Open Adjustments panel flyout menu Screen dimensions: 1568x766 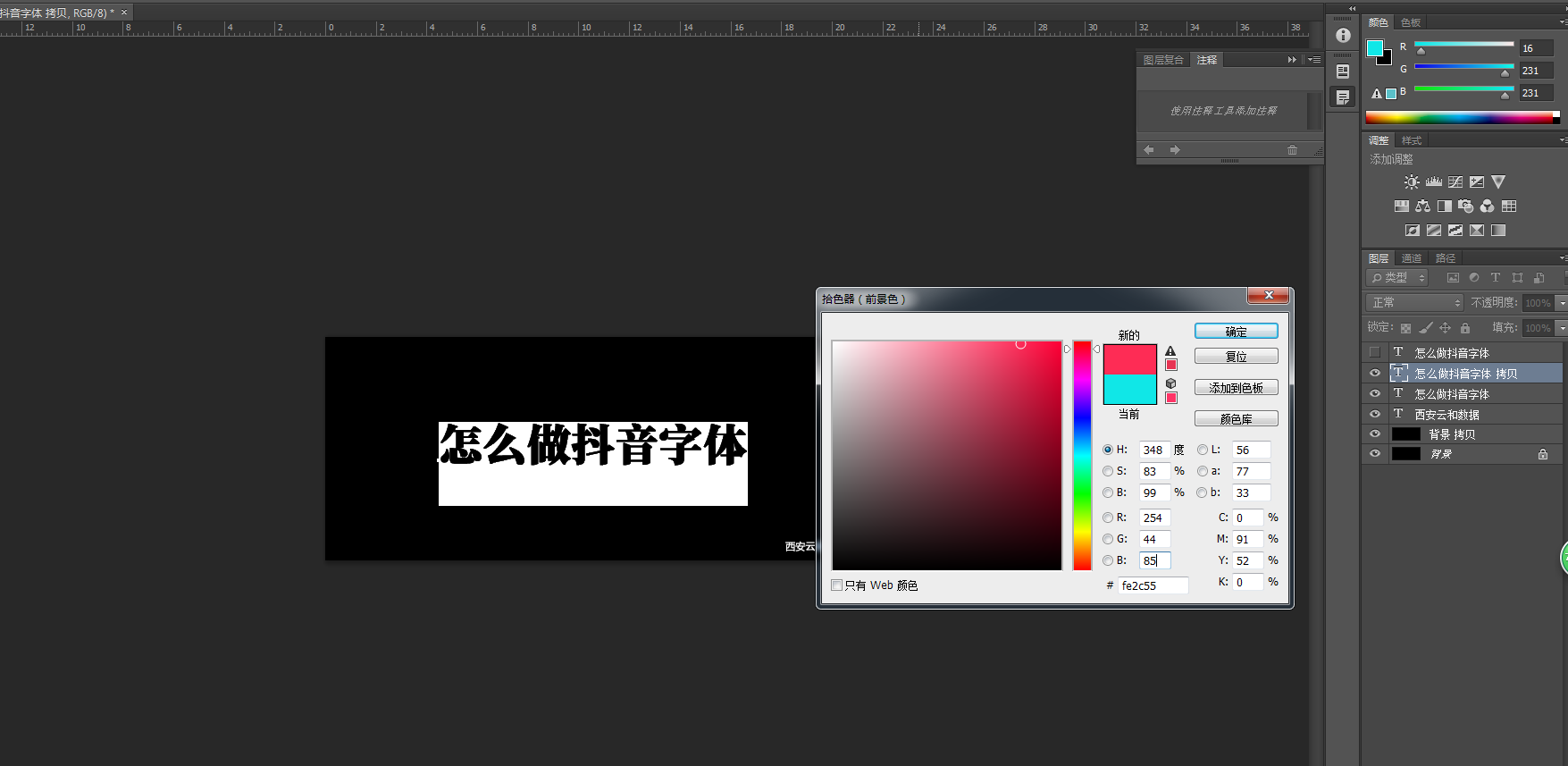(1562, 140)
